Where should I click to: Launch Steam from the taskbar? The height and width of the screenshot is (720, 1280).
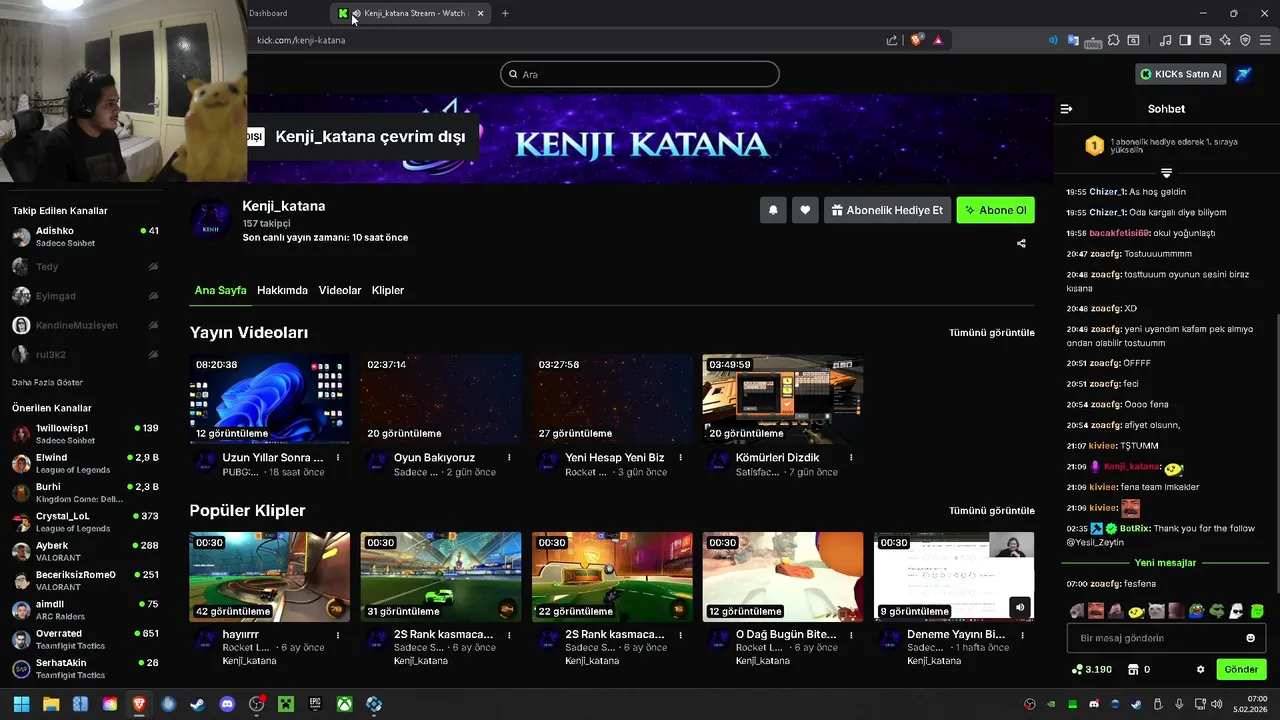pos(198,704)
